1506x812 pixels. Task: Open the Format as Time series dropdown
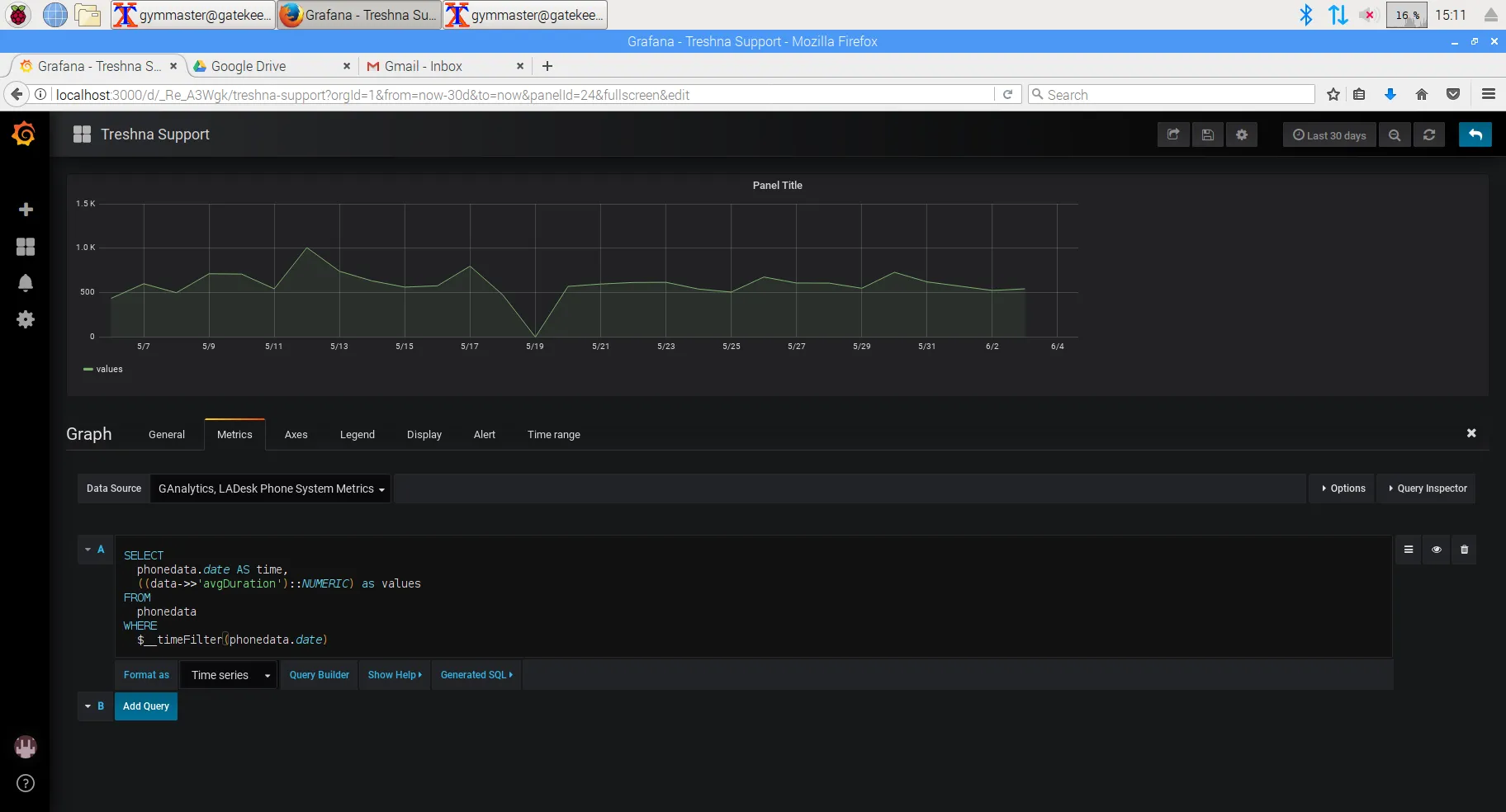[x=229, y=675]
